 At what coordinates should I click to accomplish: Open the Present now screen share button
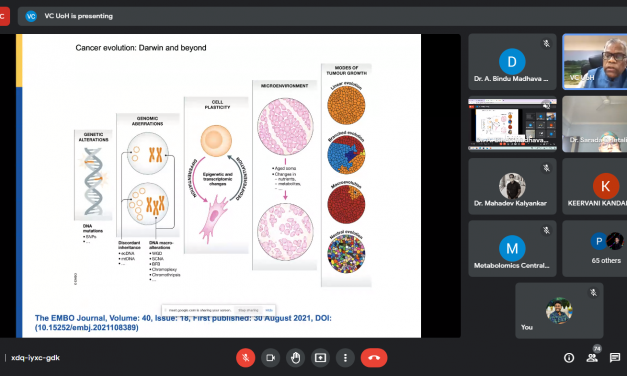point(320,358)
